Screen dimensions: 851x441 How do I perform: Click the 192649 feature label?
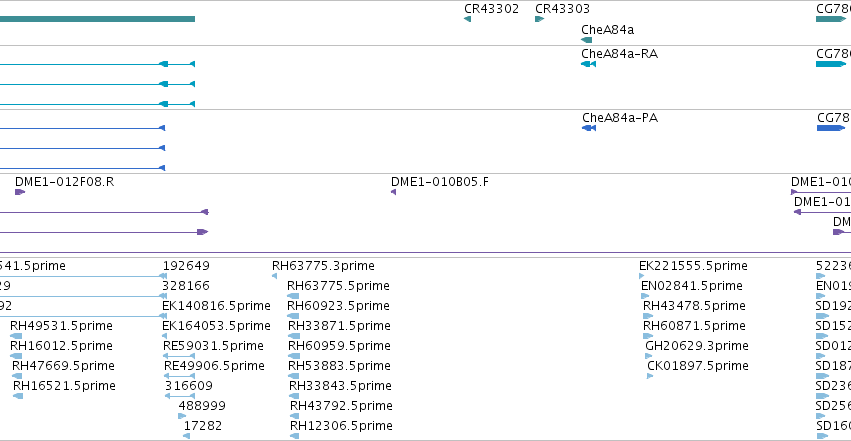coord(186,266)
